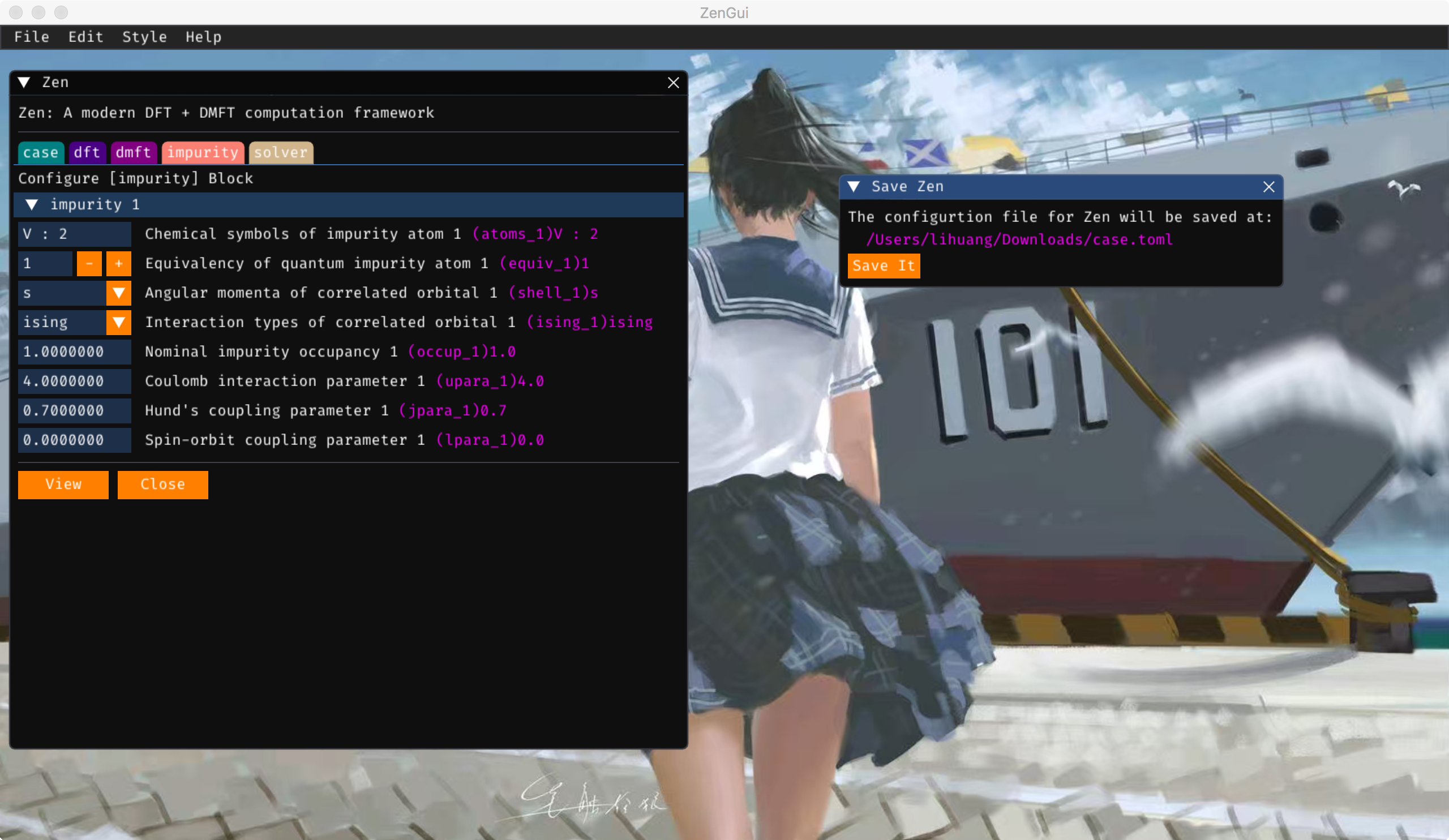
Task: Click the macOS minimize window button
Action: (x=38, y=12)
